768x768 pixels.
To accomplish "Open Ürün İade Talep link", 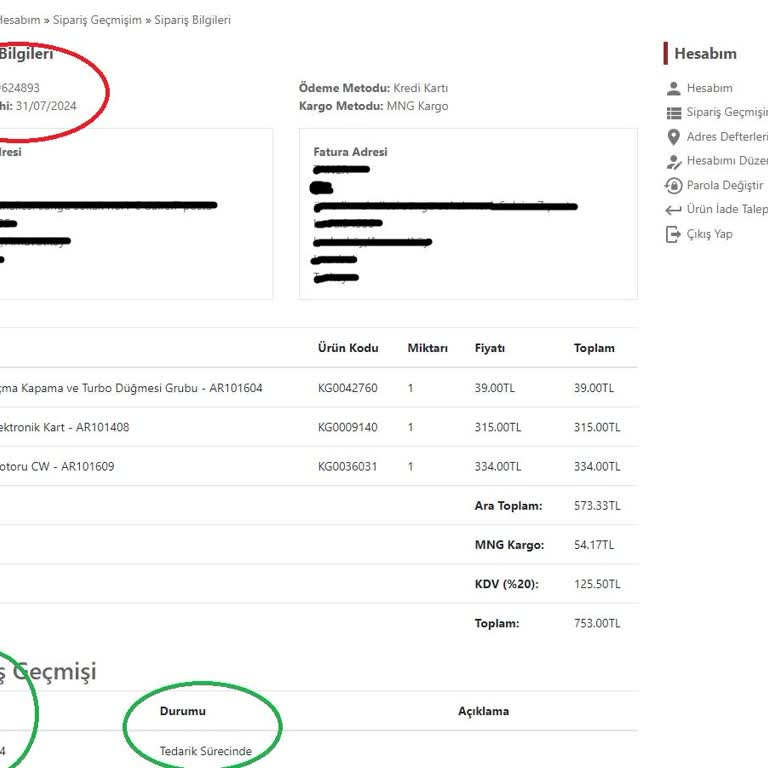I will point(727,209).
